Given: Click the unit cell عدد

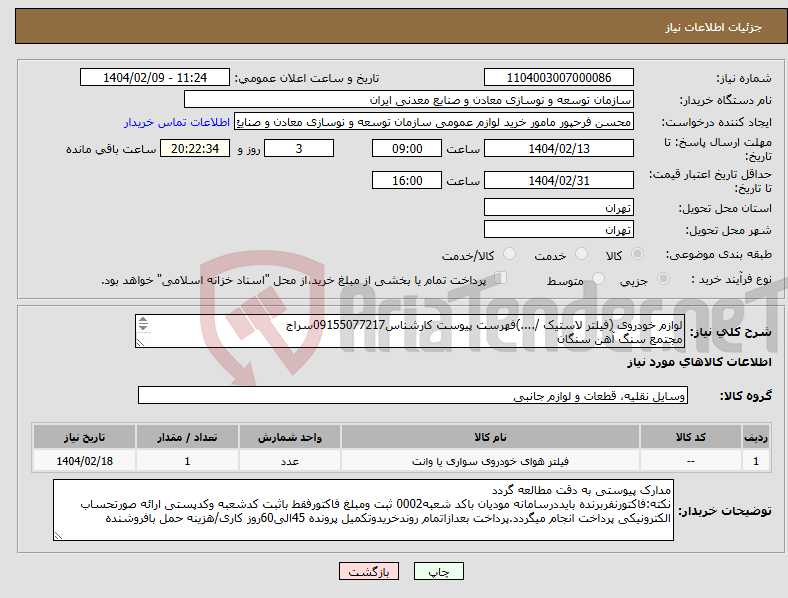Looking at the screenshot, I should pyautogui.click(x=290, y=461).
